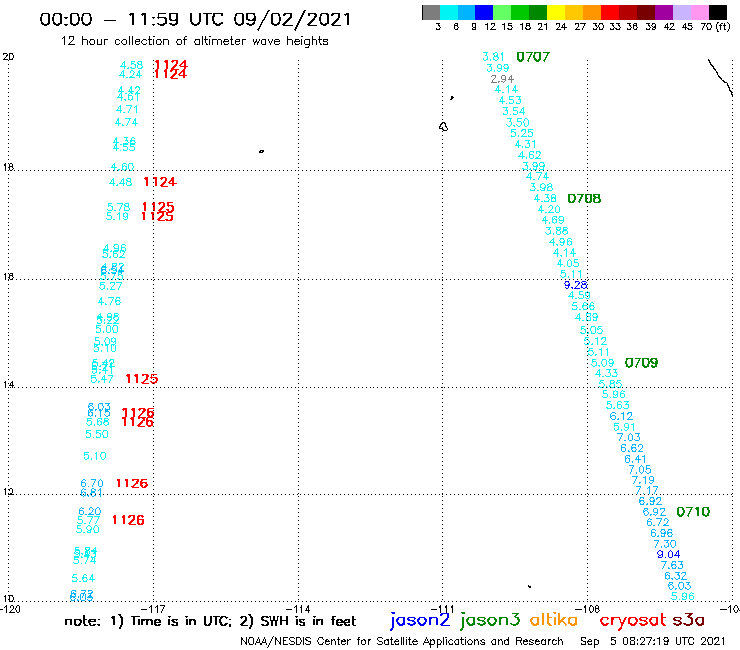Select the 7.03 wave height value
Image resolution: width=740 pixels, height=650 pixels.
click(x=629, y=438)
